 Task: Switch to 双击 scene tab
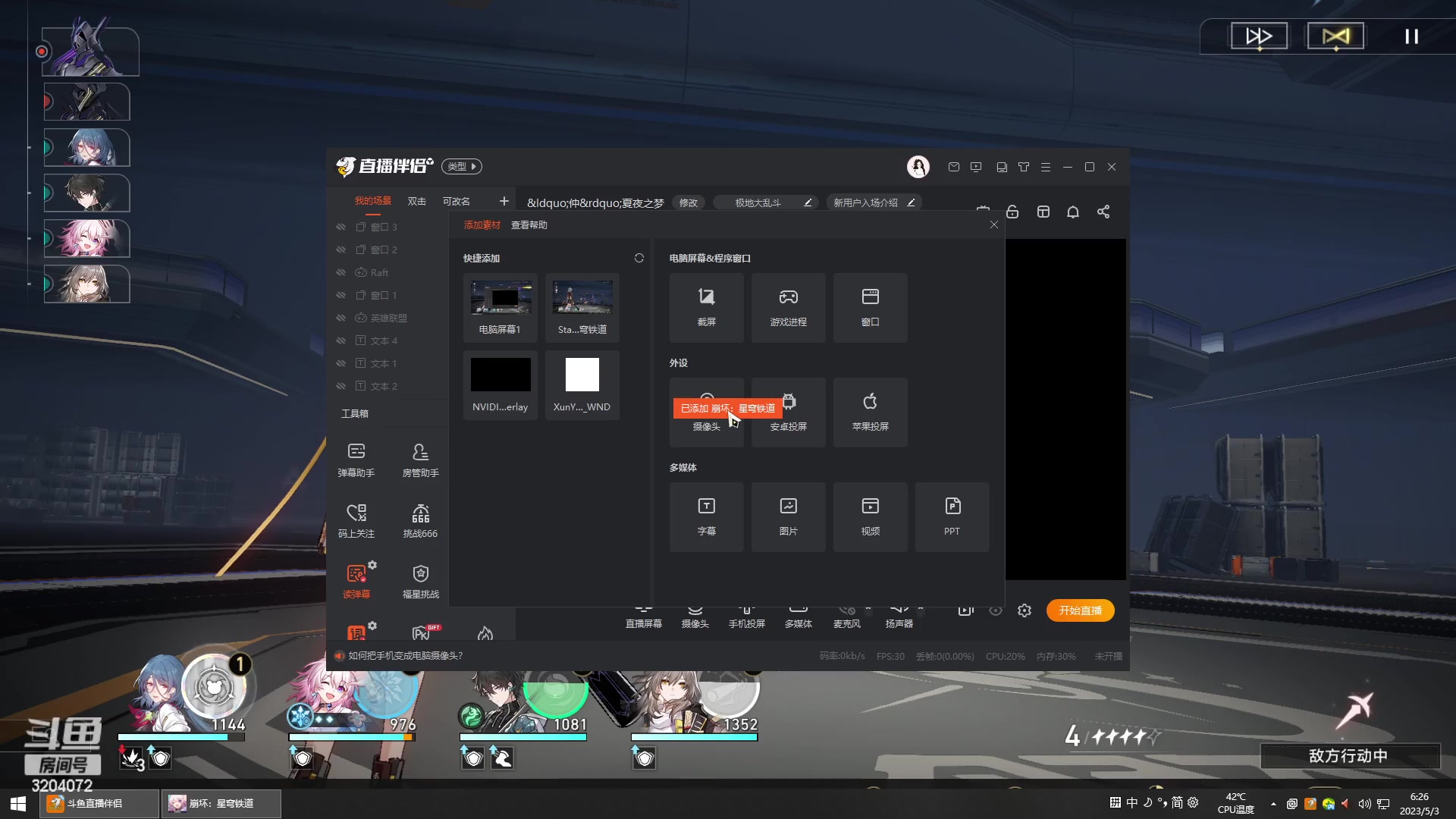[x=417, y=201]
